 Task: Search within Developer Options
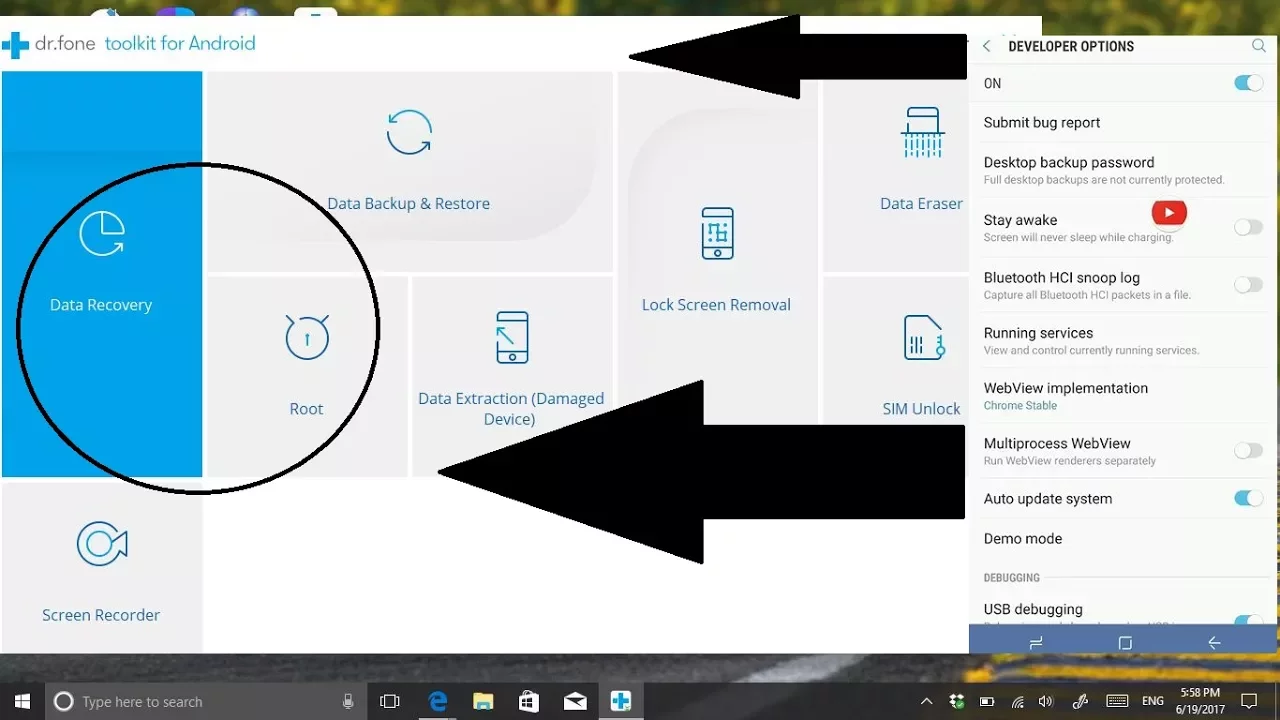click(1259, 46)
